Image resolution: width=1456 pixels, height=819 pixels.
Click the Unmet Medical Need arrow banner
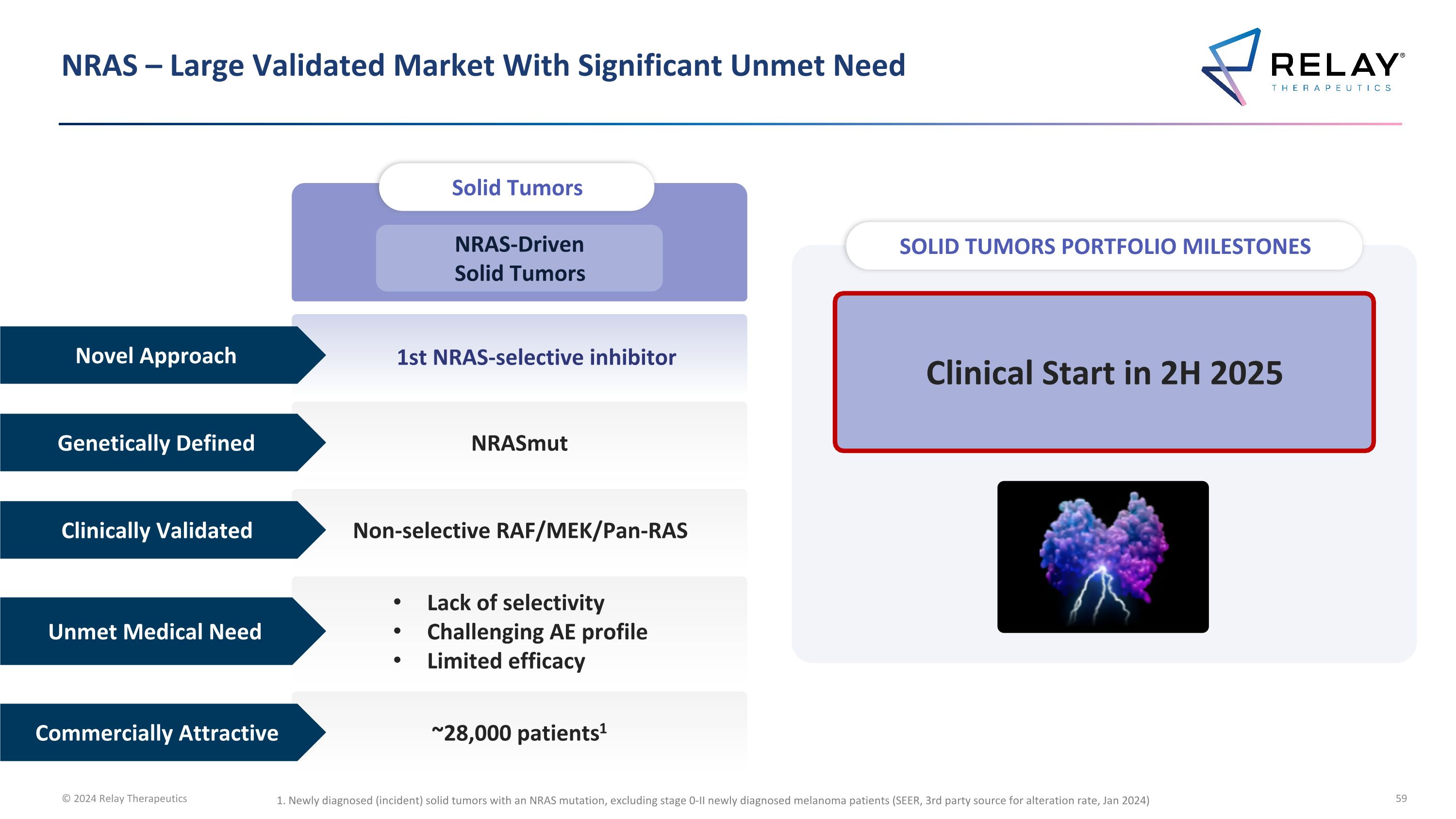click(155, 631)
